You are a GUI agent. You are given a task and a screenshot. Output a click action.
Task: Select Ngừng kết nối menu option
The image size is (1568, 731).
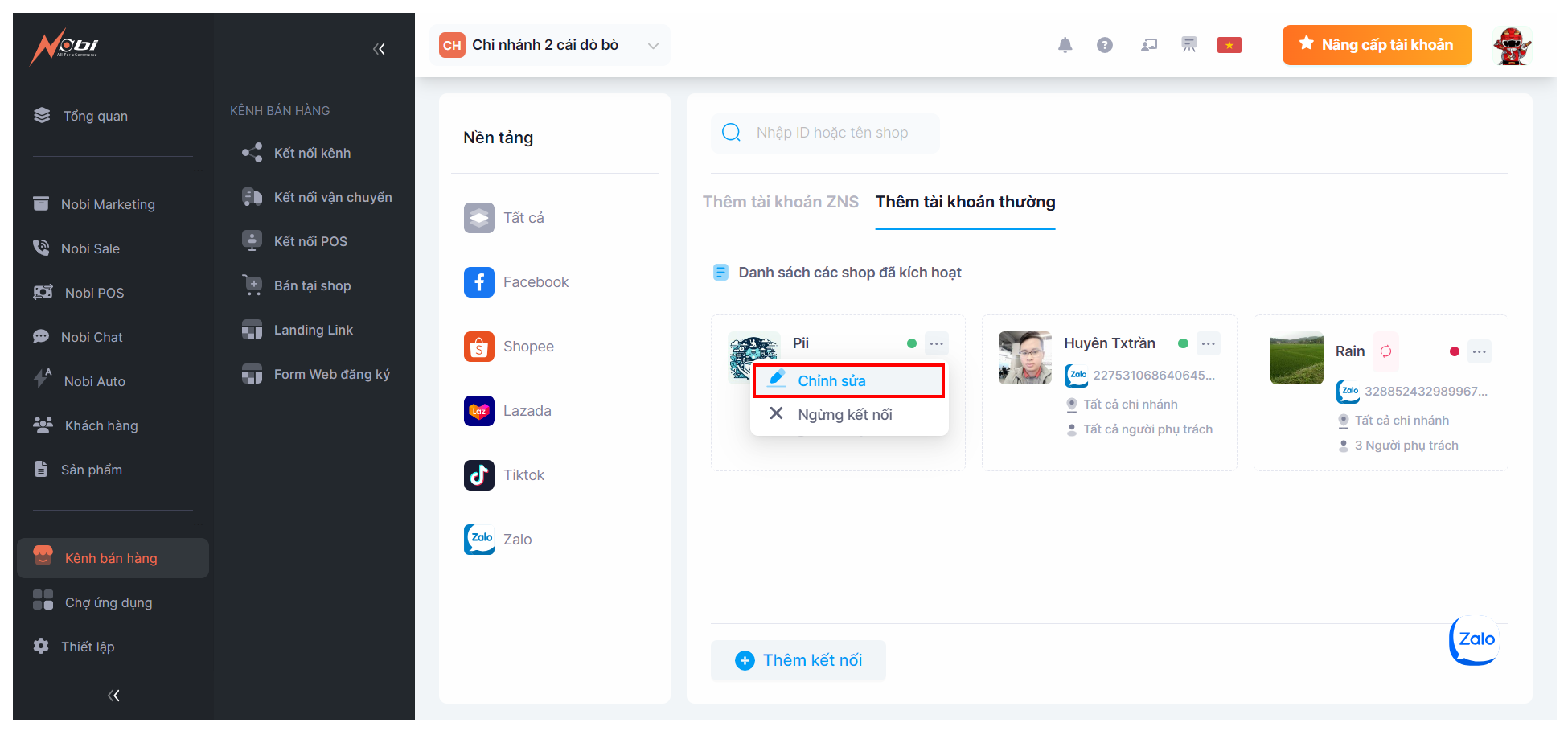point(844,414)
